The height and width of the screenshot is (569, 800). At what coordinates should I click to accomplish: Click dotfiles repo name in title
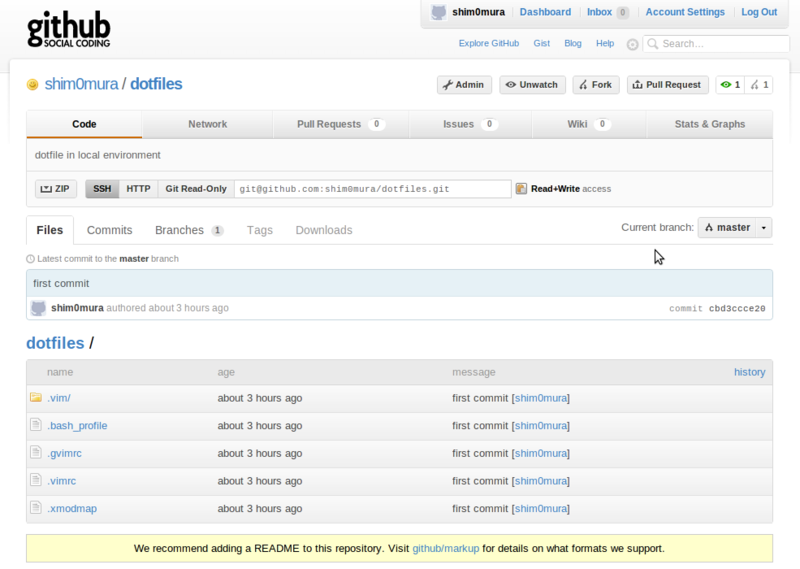point(156,84)
